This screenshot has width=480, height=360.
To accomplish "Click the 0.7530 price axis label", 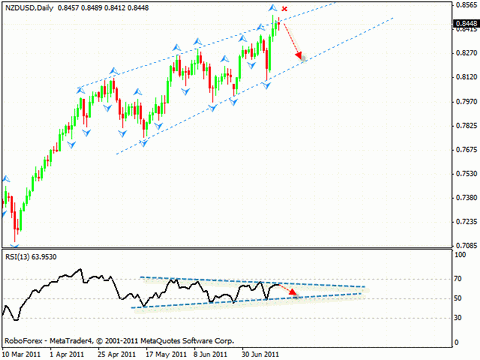I will [466, 174].
